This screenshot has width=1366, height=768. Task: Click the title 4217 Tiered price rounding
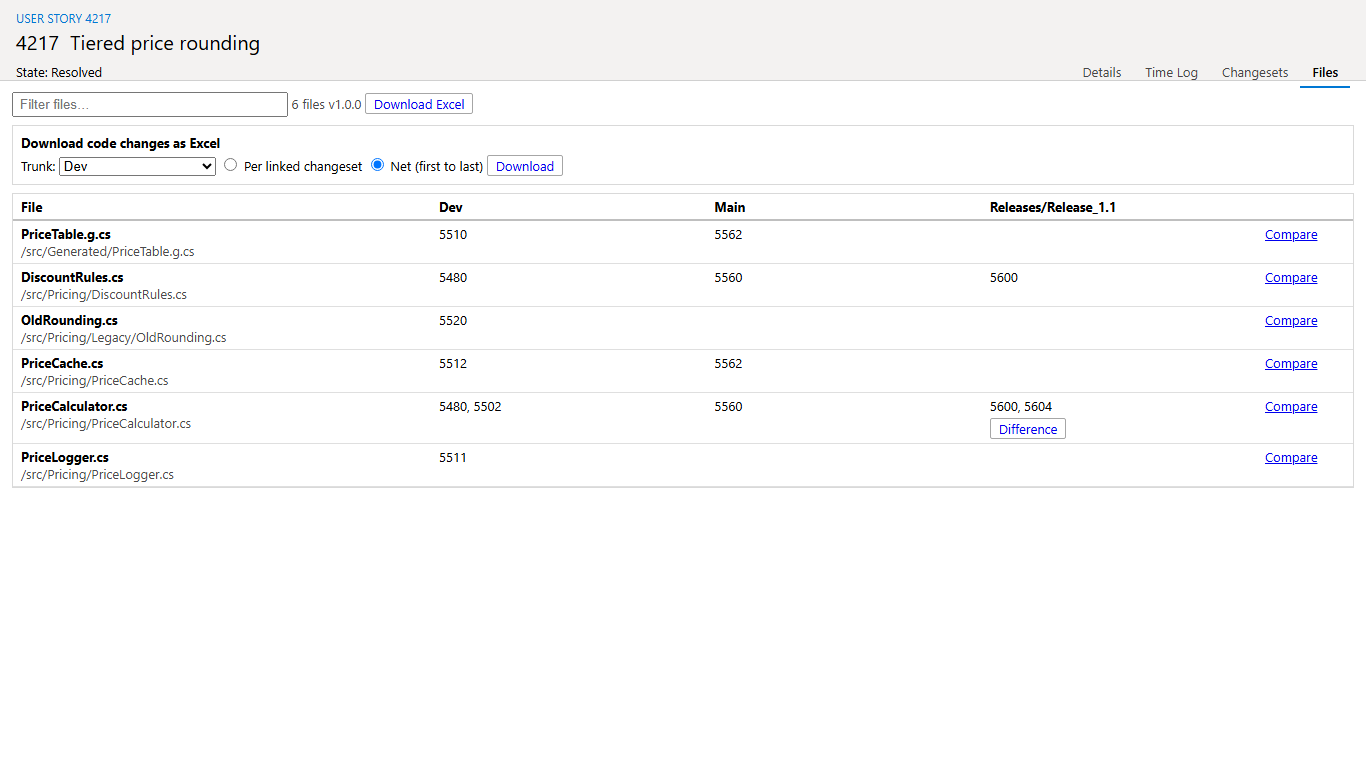[138, 44]
